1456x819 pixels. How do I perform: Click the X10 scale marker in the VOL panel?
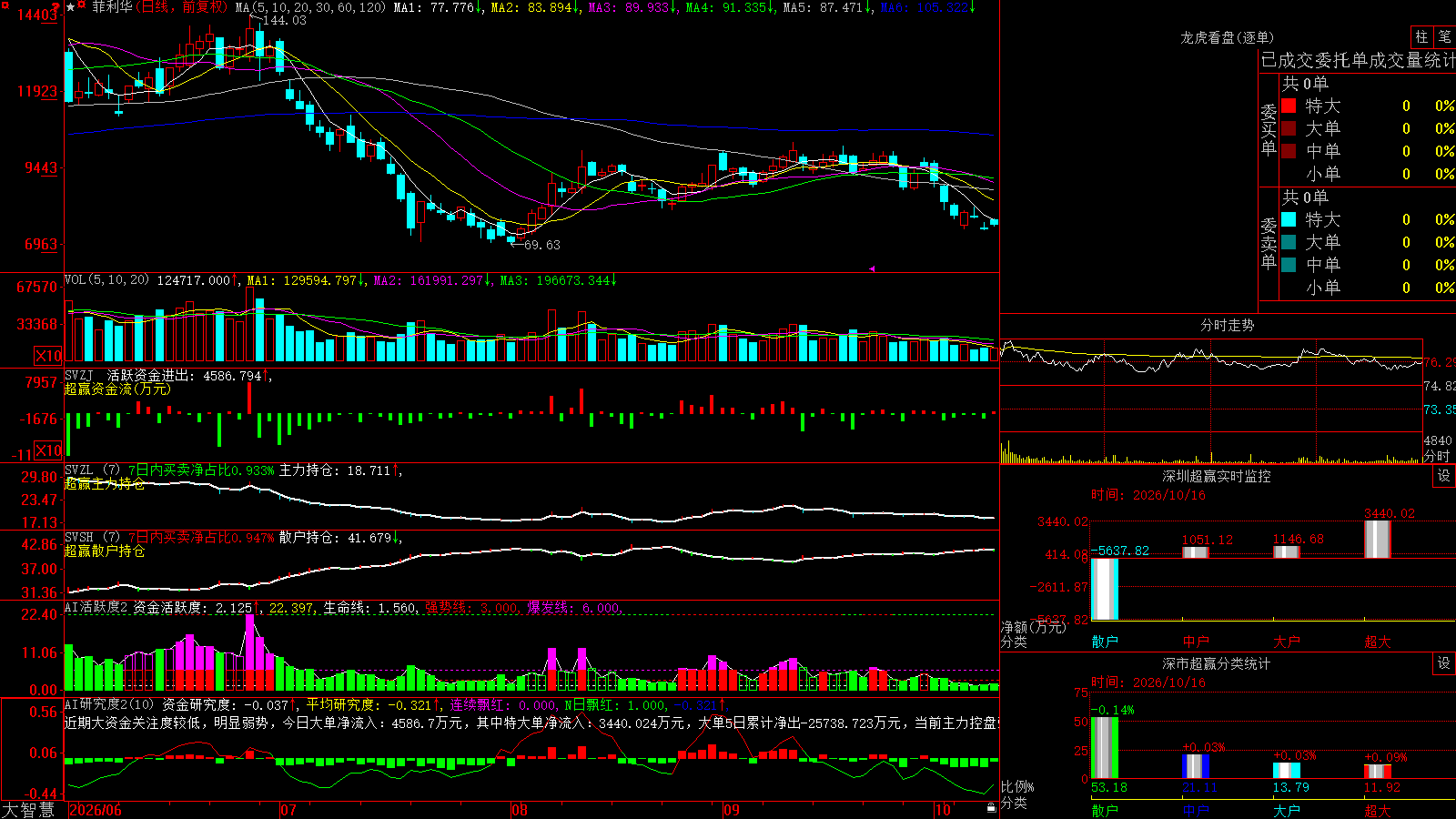click(48, 356)
